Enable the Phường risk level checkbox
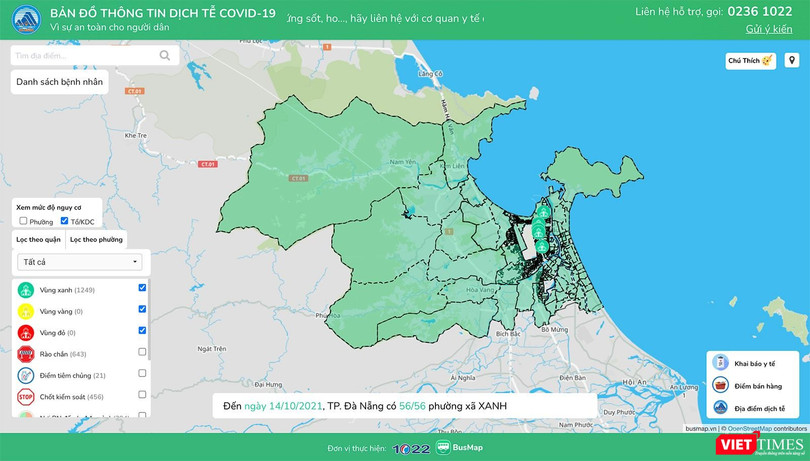 point(24,221)
